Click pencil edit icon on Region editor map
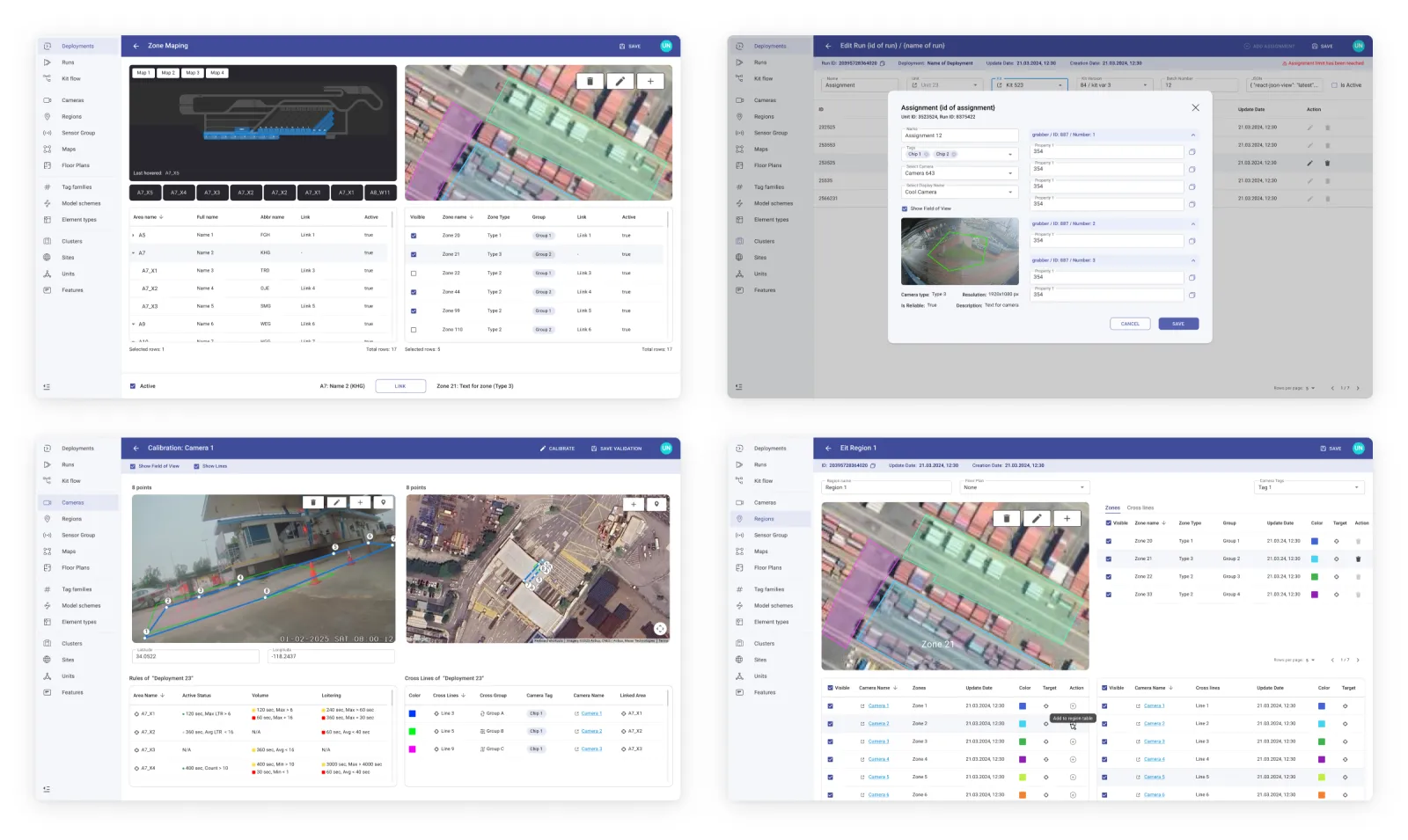This screenshot has height=840, width=1408. (1037, 518)
